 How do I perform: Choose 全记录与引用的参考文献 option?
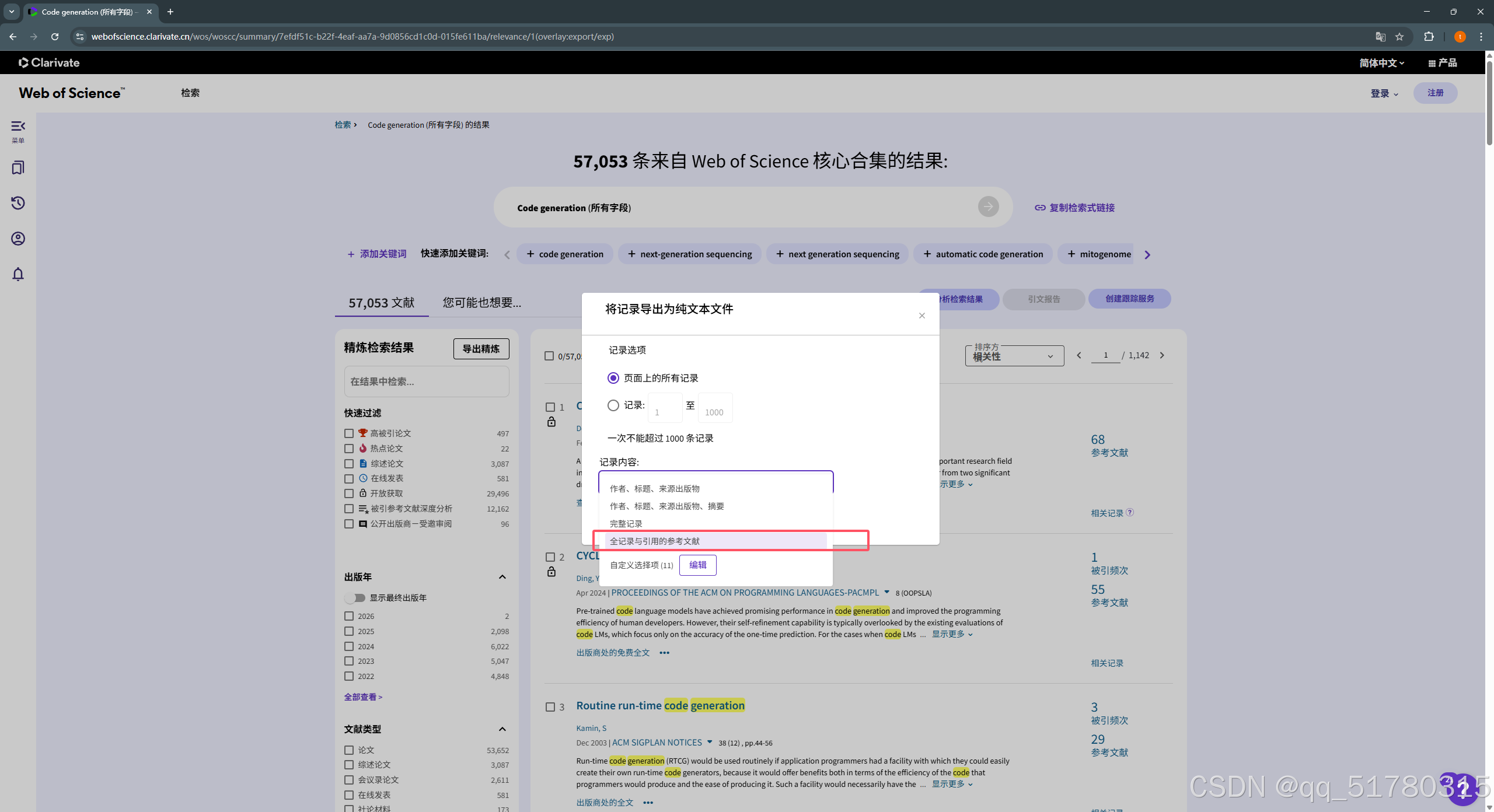[x=655, y=541]
